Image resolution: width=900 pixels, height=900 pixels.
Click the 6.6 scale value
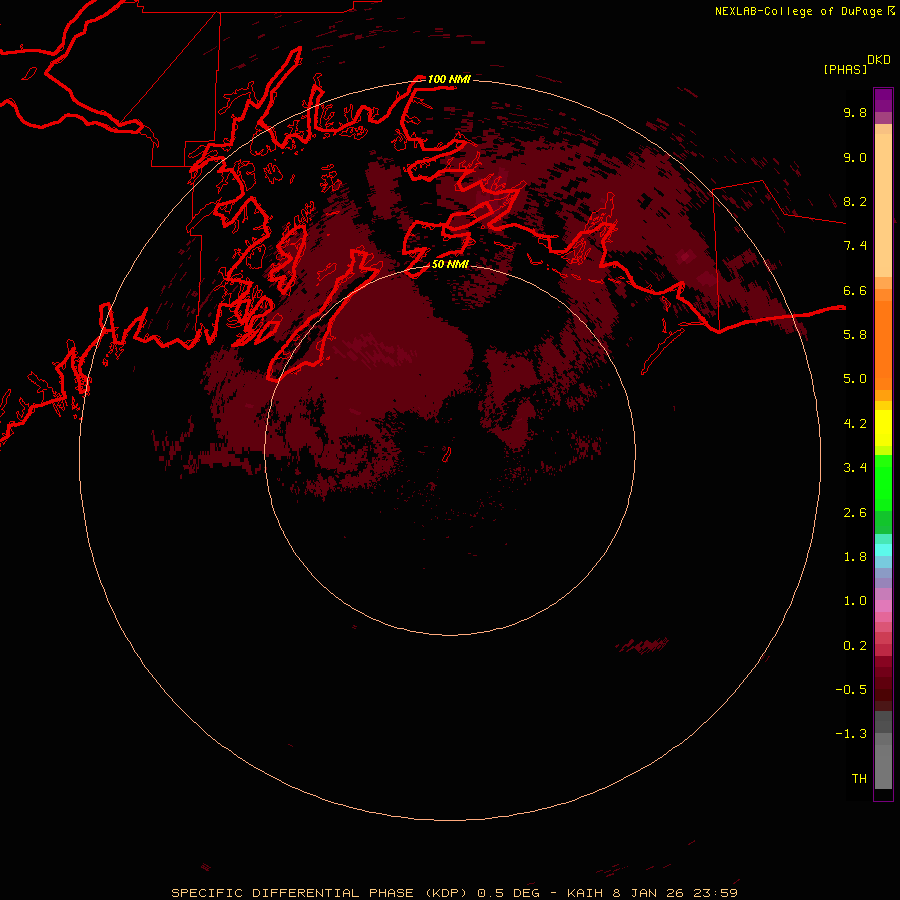click(855, 290)
